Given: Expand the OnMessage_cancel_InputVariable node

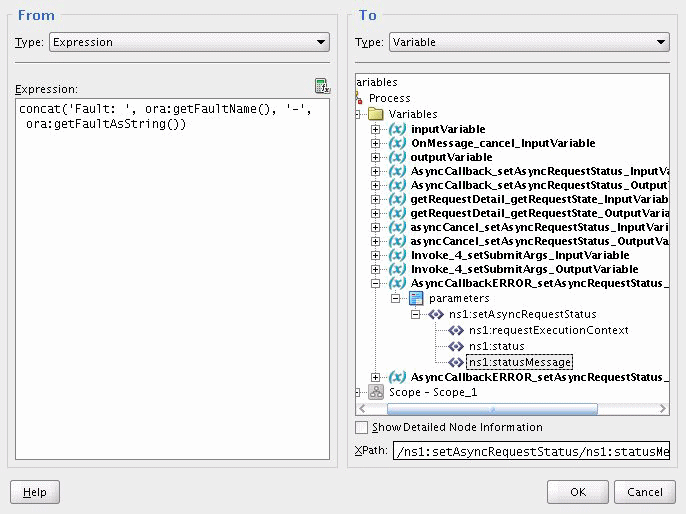Looking at the screenshot, I should [375, 143].
